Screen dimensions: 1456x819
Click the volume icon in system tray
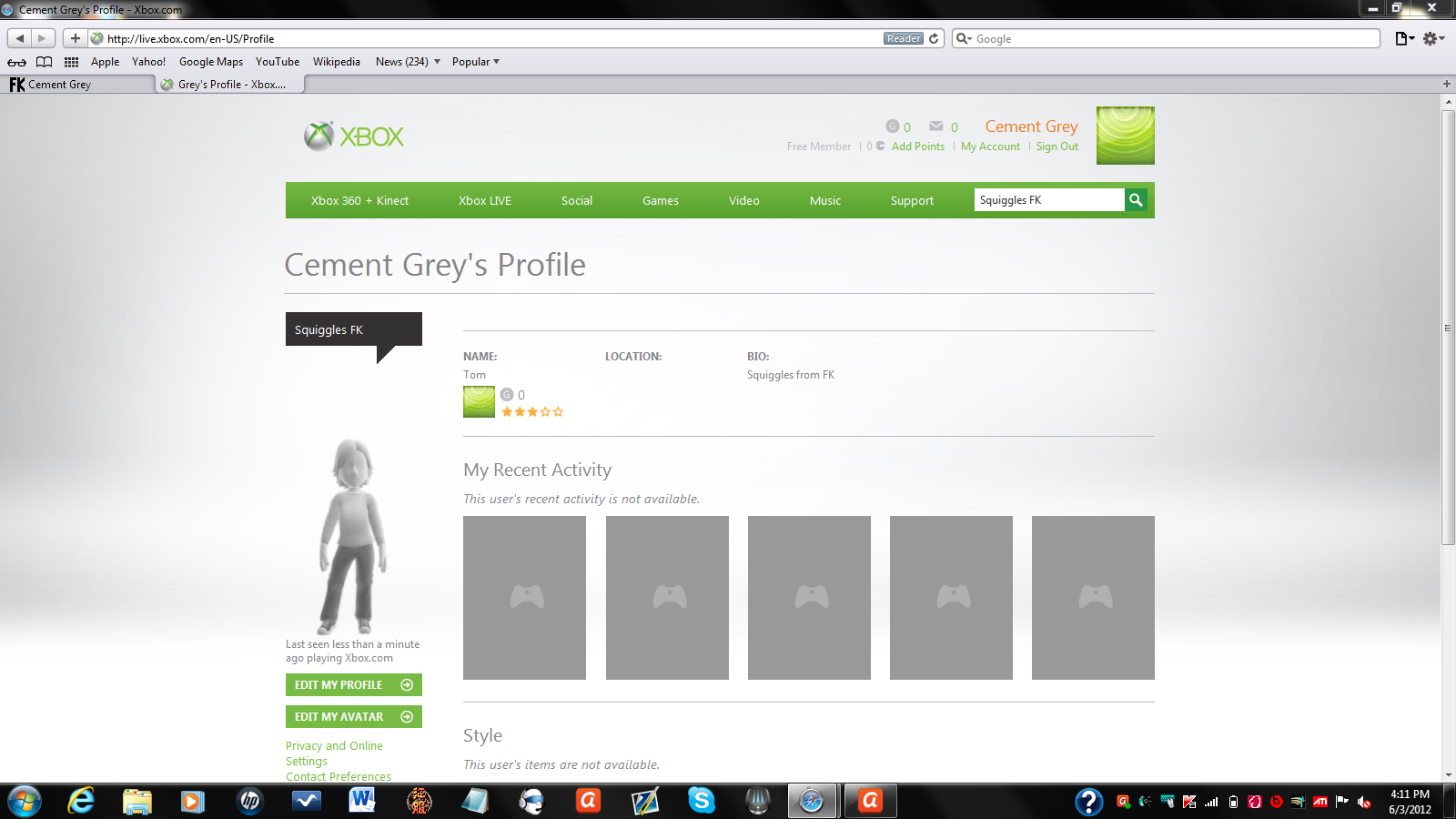click(1364, 802)
